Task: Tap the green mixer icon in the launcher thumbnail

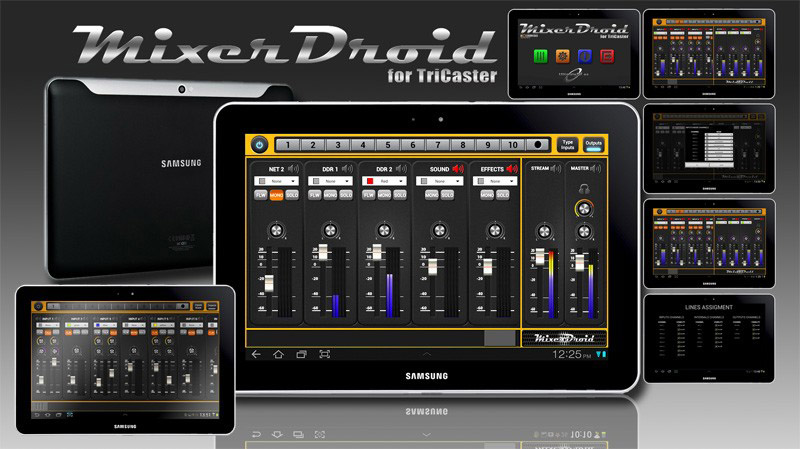Action: coord(540,56)
